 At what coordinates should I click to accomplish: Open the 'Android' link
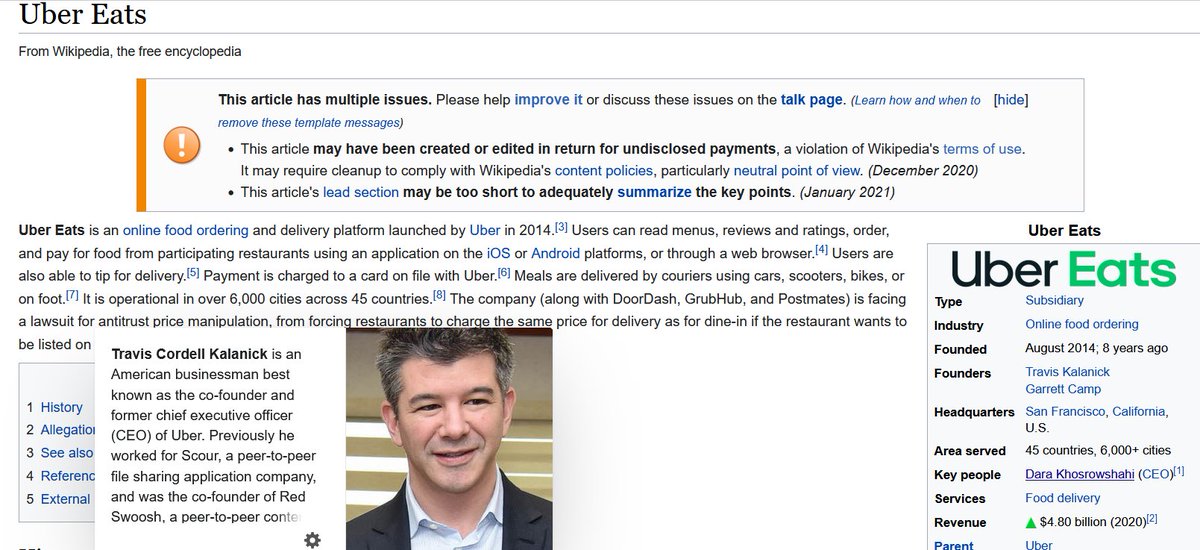555,253
